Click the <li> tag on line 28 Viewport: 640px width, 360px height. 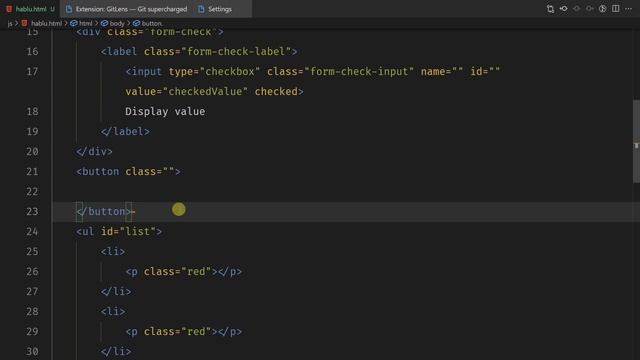tap(113, 311)
